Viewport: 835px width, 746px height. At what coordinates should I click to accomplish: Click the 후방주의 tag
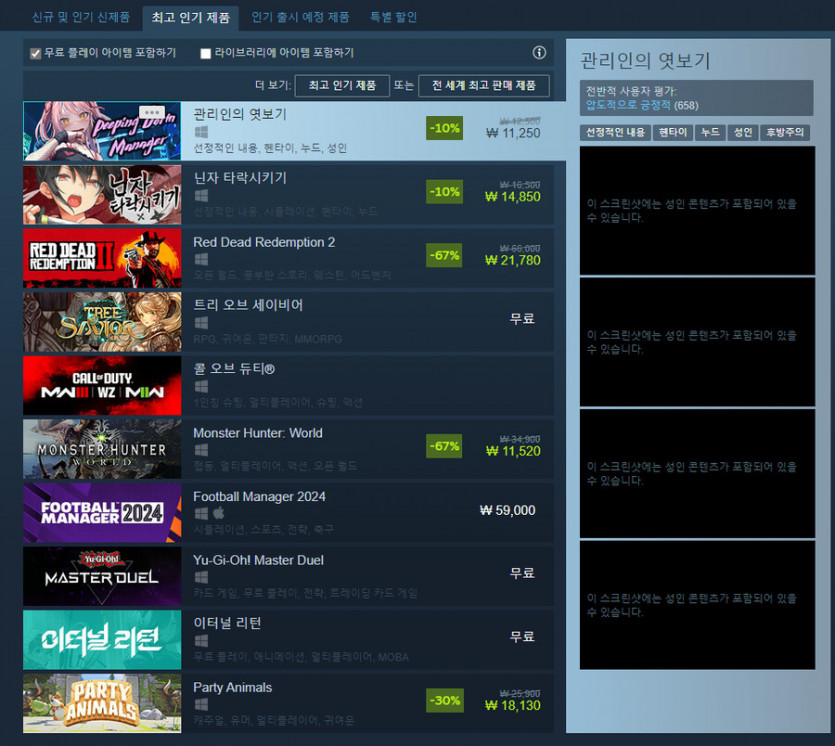(785, 132)
